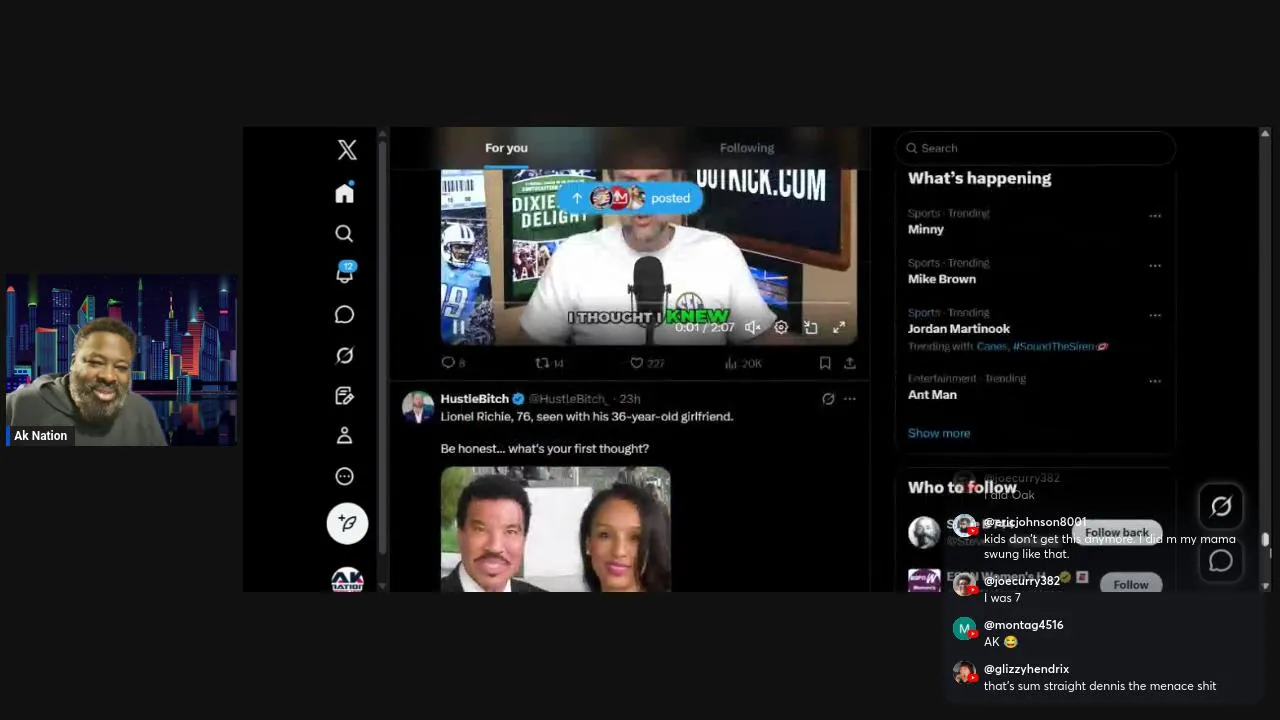Click the @montag4516 chat username
Viewport: 1280px width, 720px height.
[1024, 625]
